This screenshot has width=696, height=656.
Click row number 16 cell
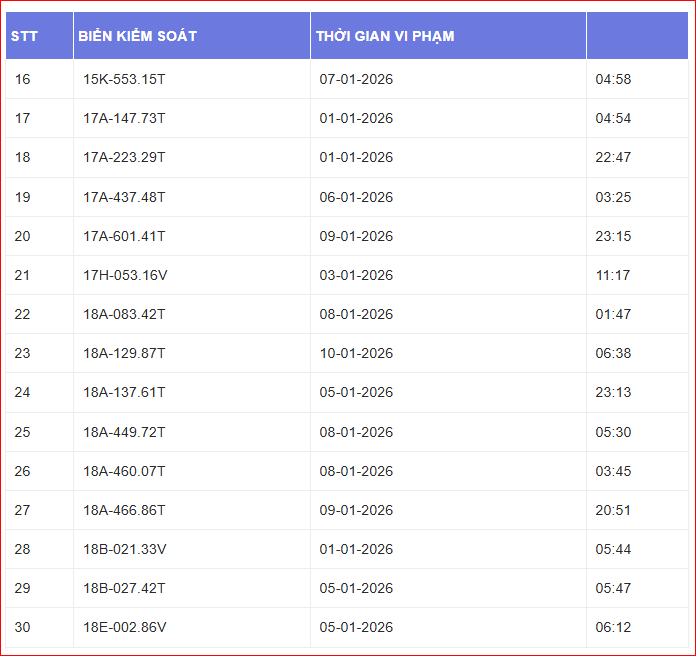(x=23, y=79)
